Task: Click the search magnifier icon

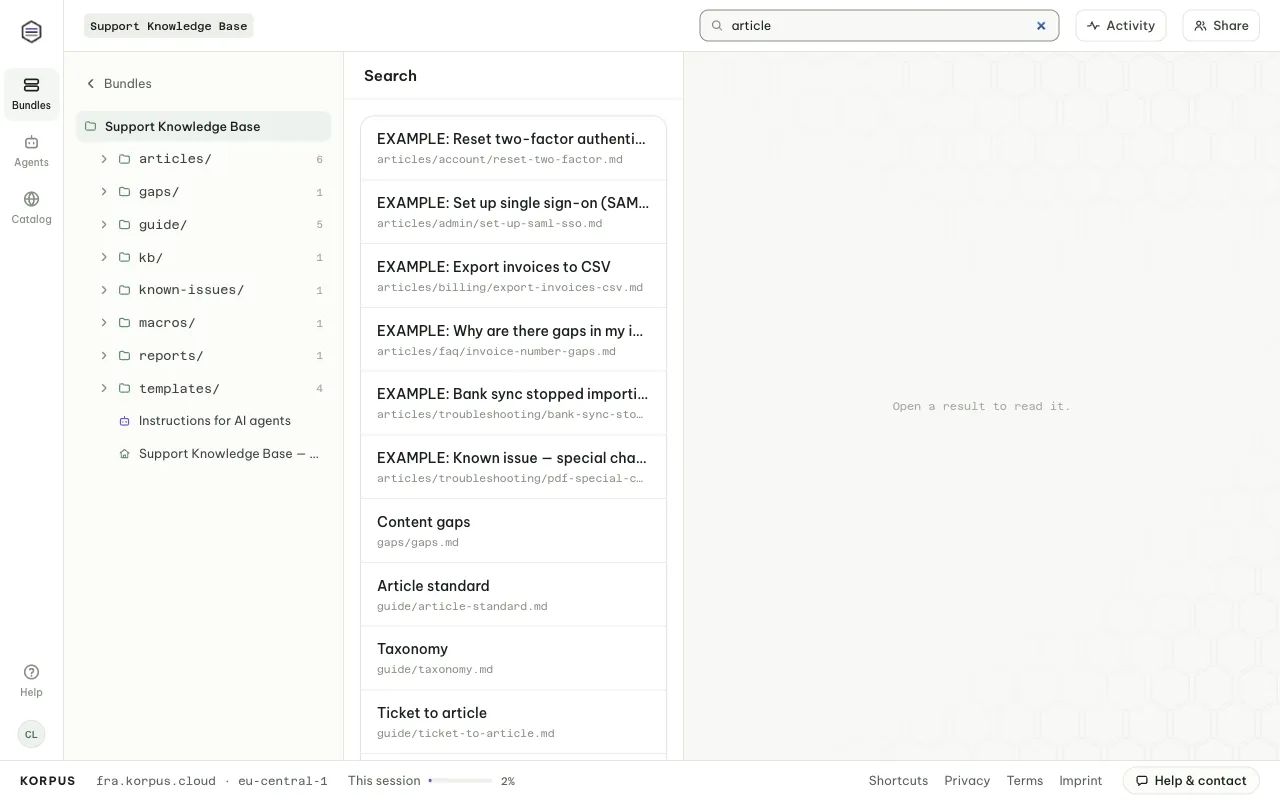Action: (717, 26)
